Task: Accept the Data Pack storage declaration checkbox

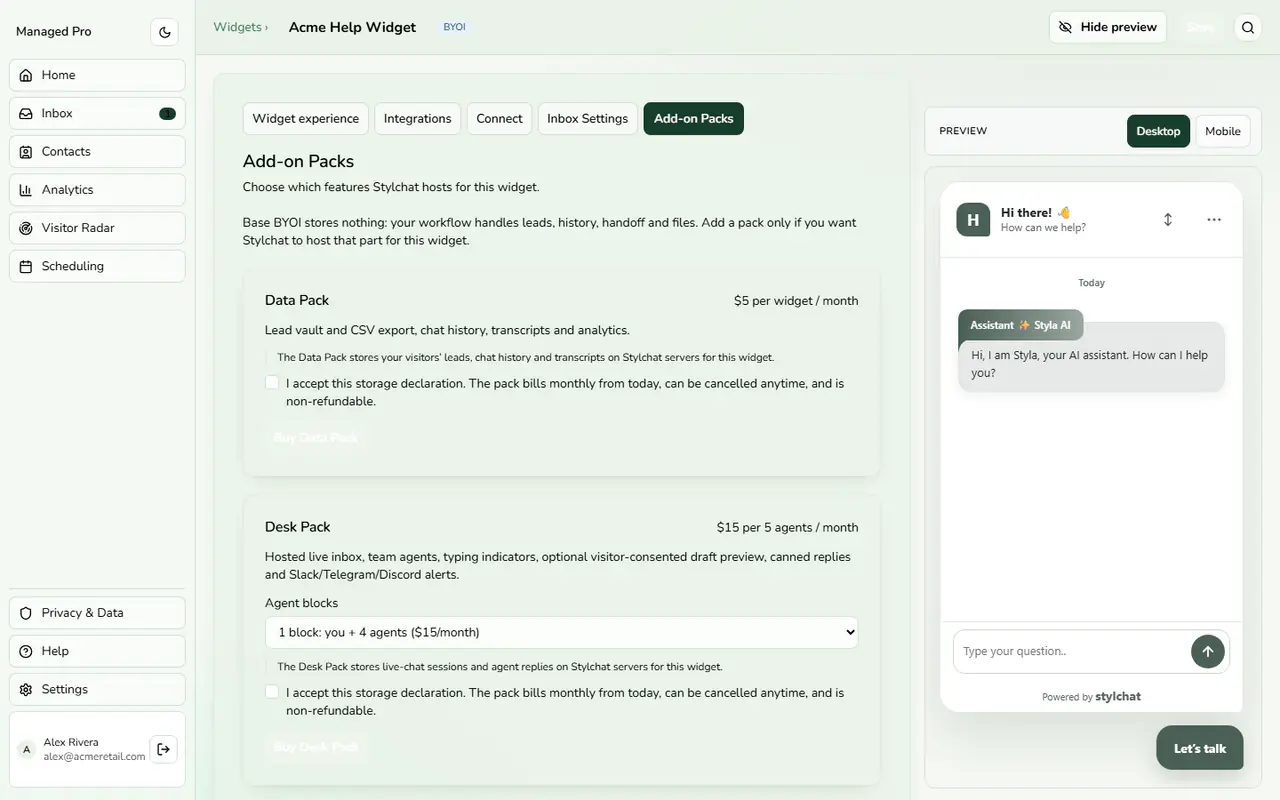Action: (x=272, y=383)
